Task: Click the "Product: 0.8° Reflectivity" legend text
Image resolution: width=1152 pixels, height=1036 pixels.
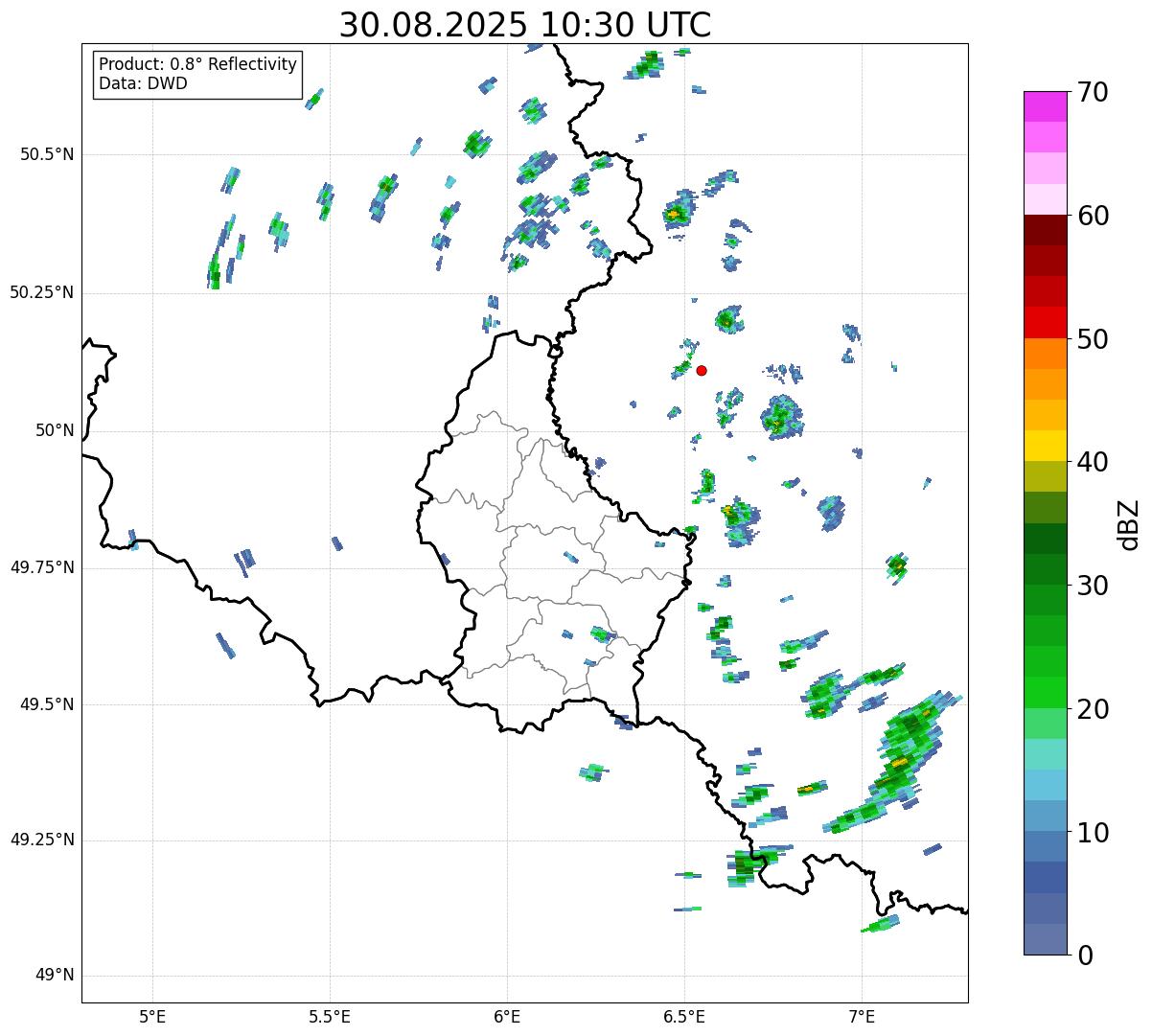Action: [198, 64]
